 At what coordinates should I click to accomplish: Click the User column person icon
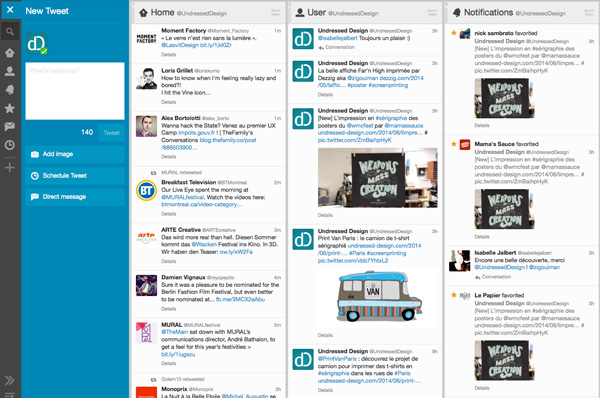coord(300,13)
